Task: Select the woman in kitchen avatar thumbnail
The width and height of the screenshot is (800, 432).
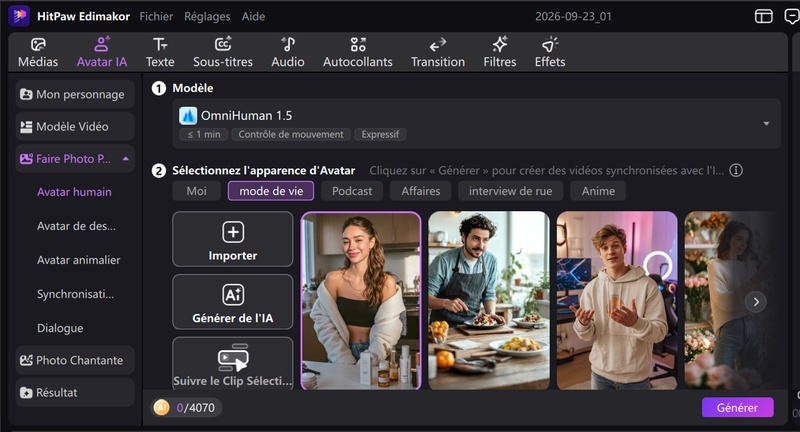Action: (x=361, y=301)
